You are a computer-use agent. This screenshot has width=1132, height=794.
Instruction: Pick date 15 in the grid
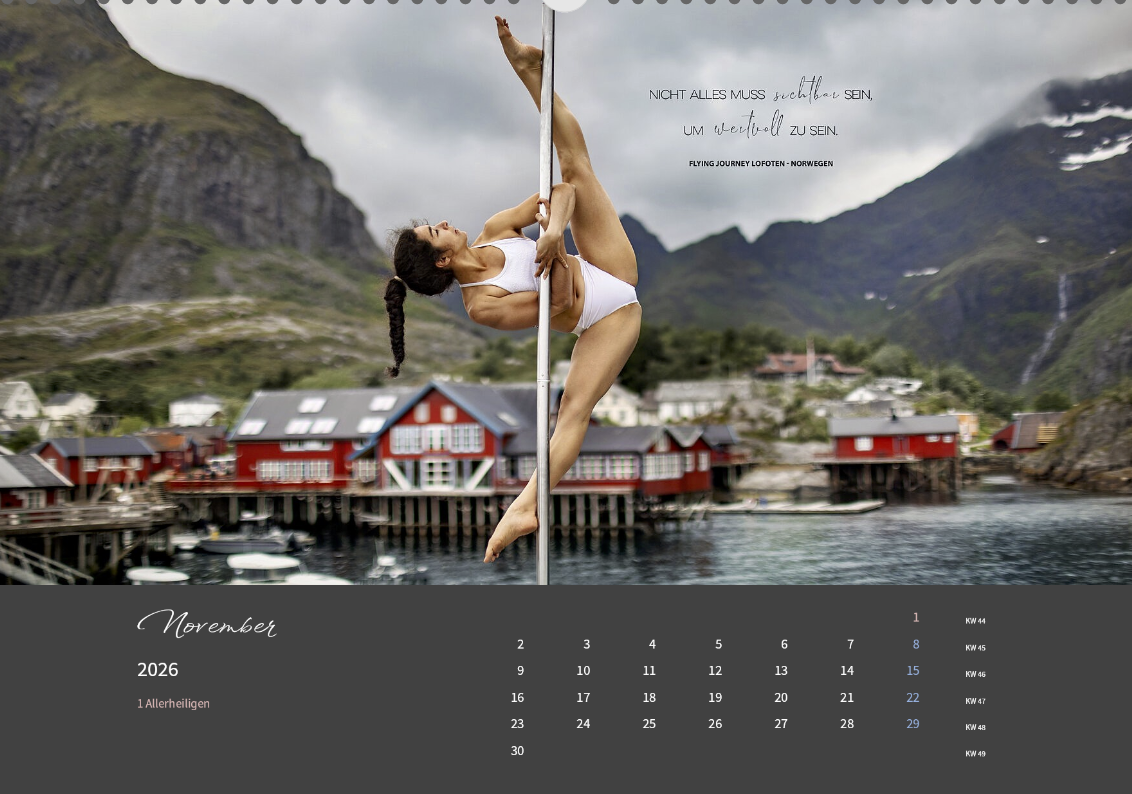(x=912, y=671)
